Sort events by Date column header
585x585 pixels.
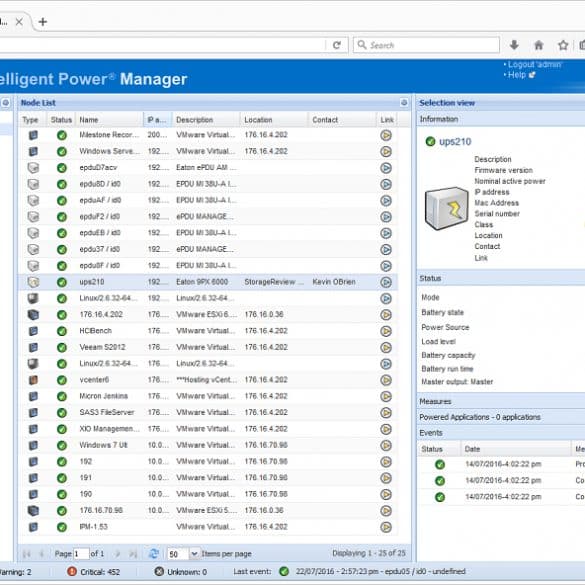click(x=516, y=449)
